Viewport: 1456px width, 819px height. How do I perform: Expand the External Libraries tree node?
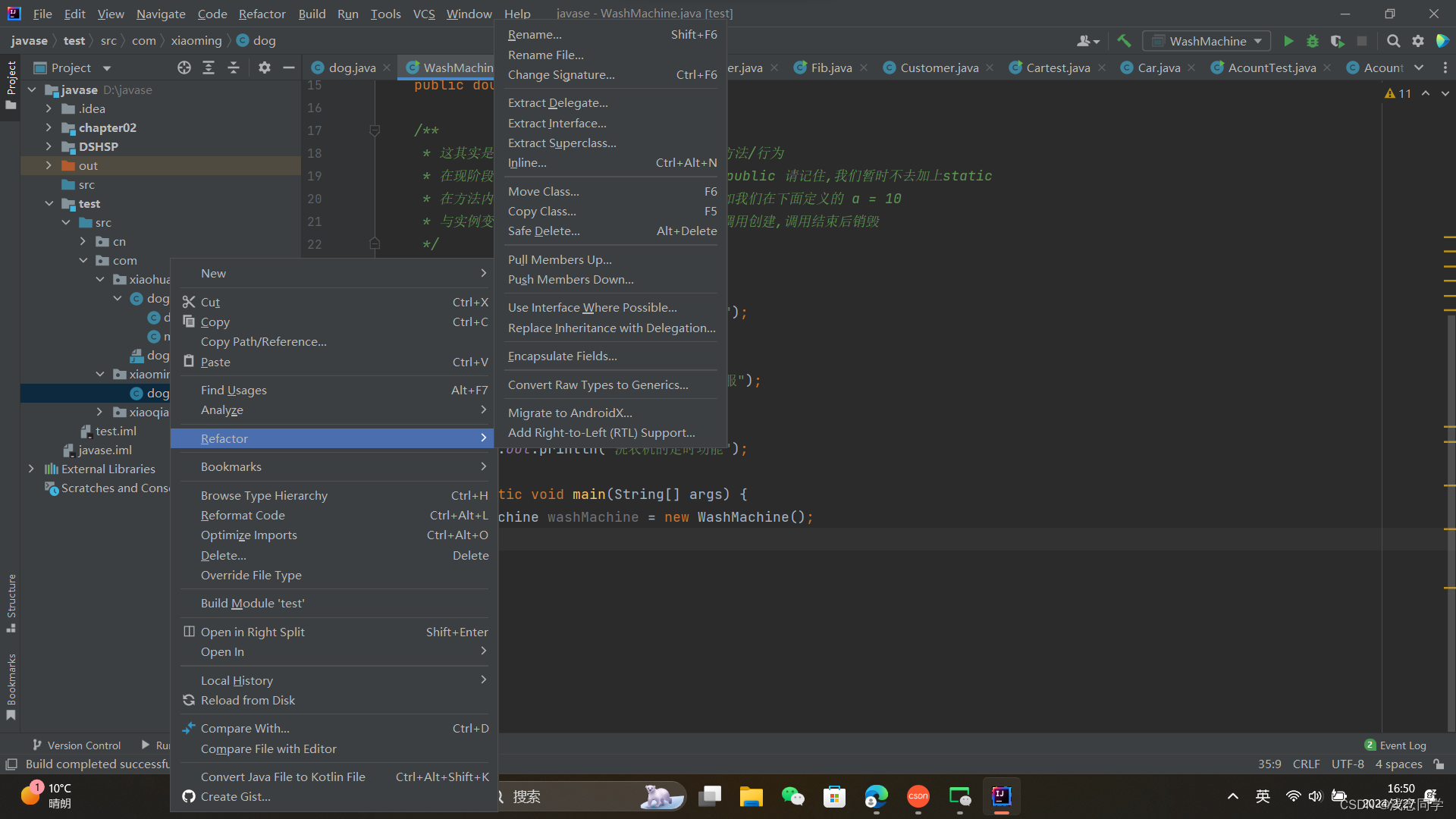point(32,468)
